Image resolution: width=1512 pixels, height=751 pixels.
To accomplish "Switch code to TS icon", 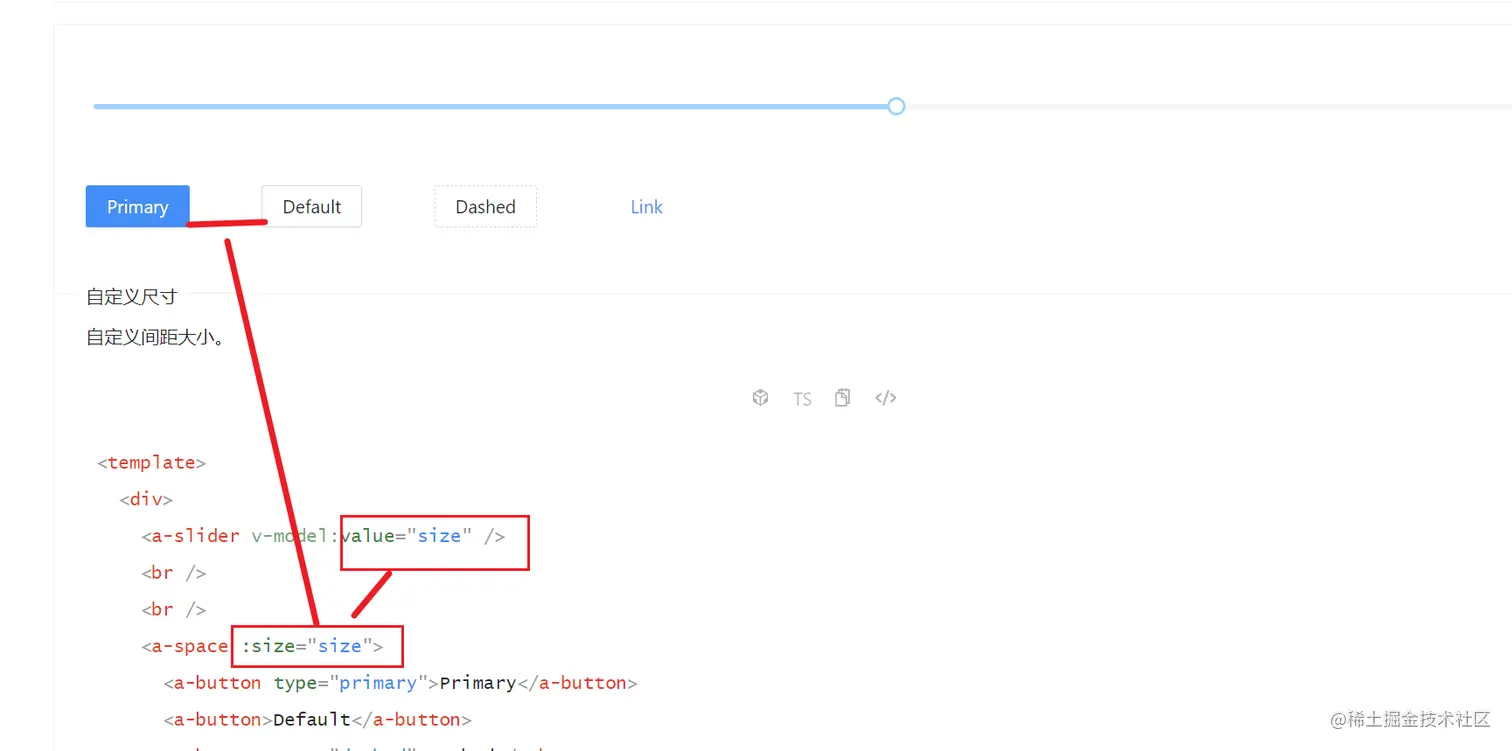I will coord(802,399).
